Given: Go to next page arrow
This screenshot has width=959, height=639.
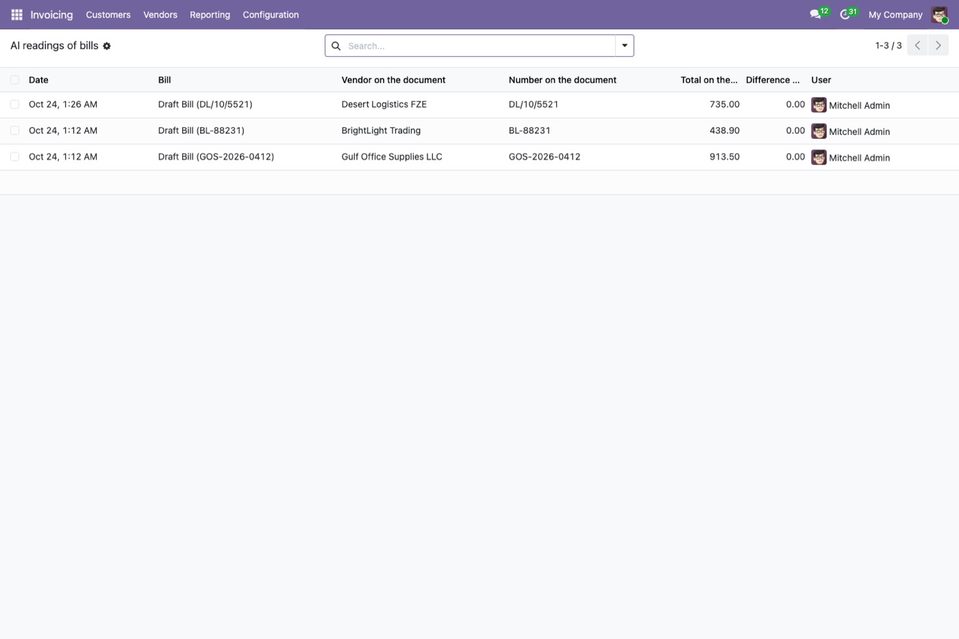Looking at the screenshot, I should [938, 45].
